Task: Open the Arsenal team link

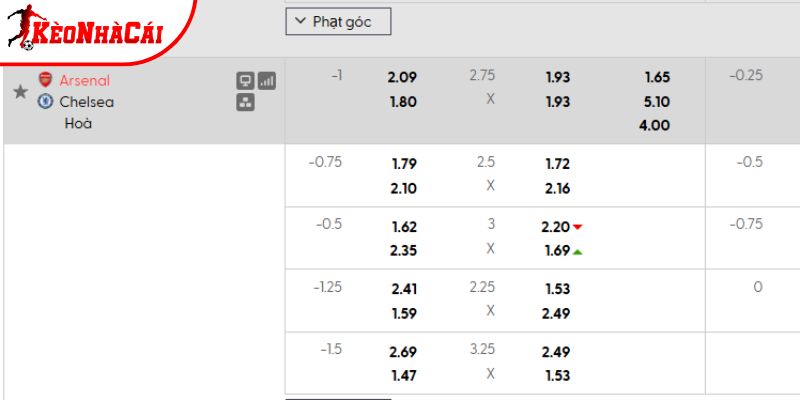Action: click(85, 80)
